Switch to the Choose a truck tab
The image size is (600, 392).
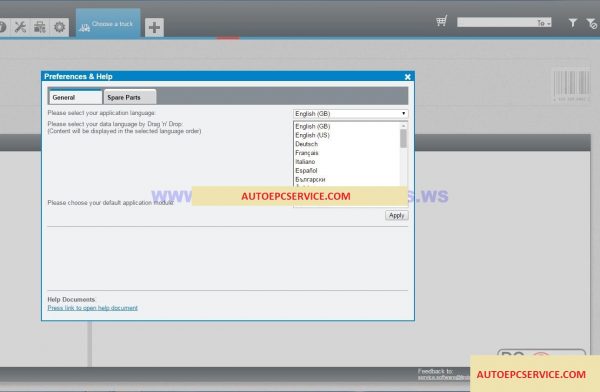point(108,24)
